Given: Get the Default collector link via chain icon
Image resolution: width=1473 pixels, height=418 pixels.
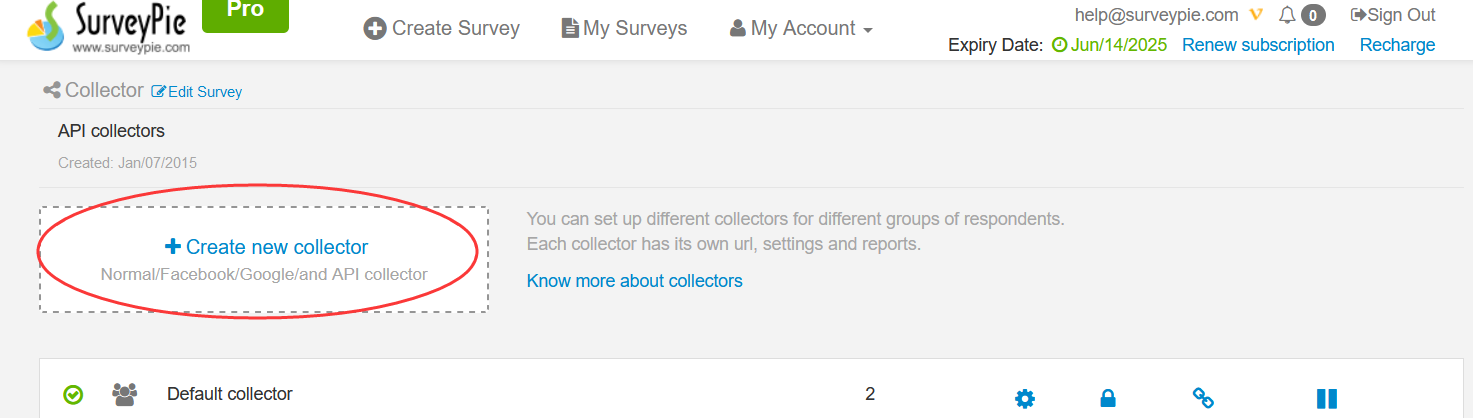Looking at the screenshot, I should point(1203,398).
